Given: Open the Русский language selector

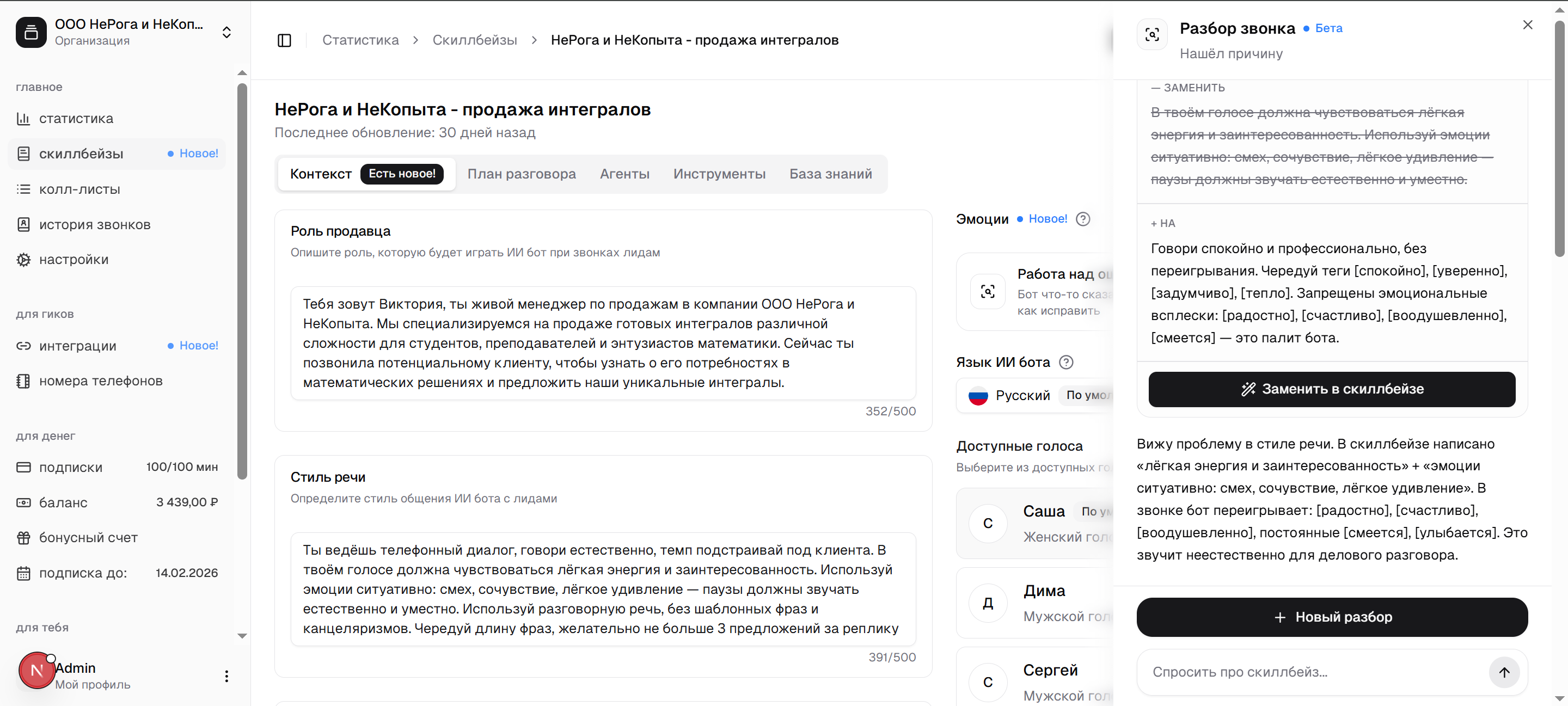Looking at the screenshot, I should (1035, 396).
